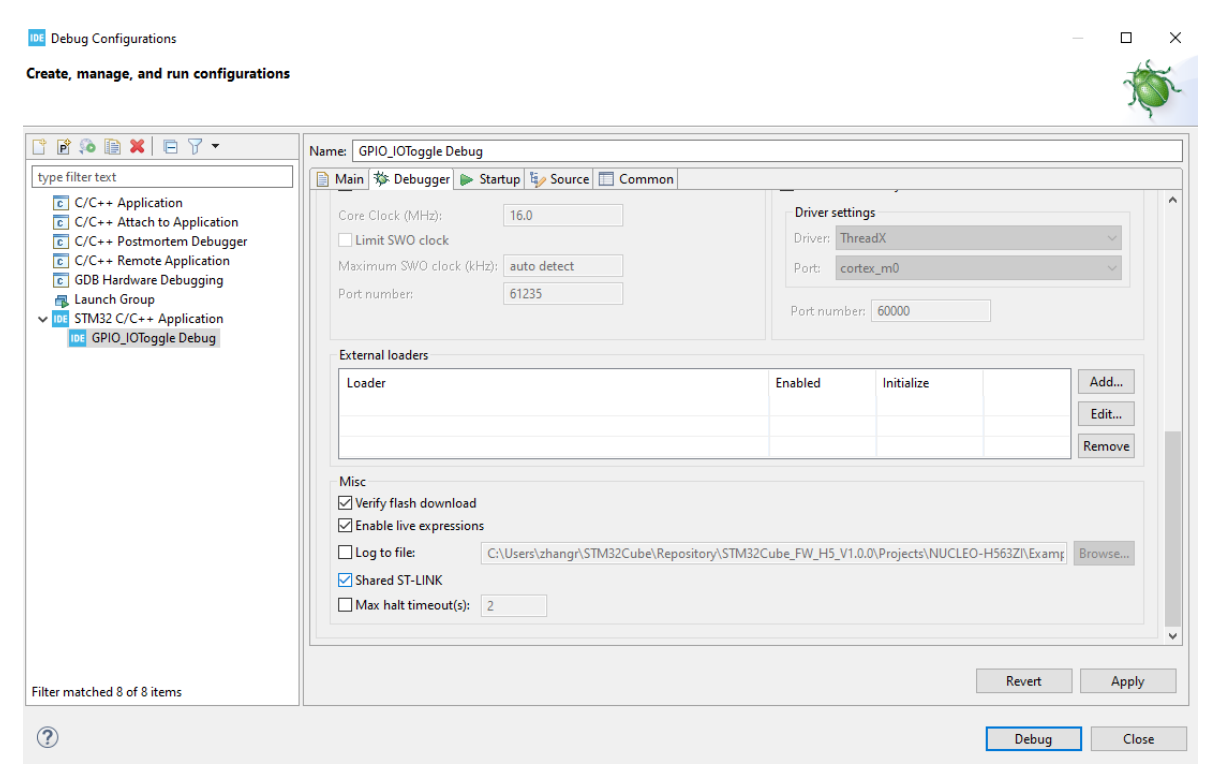Click the Enabled column header
This screenshot has width=1221, height=783.
[823, 383]
